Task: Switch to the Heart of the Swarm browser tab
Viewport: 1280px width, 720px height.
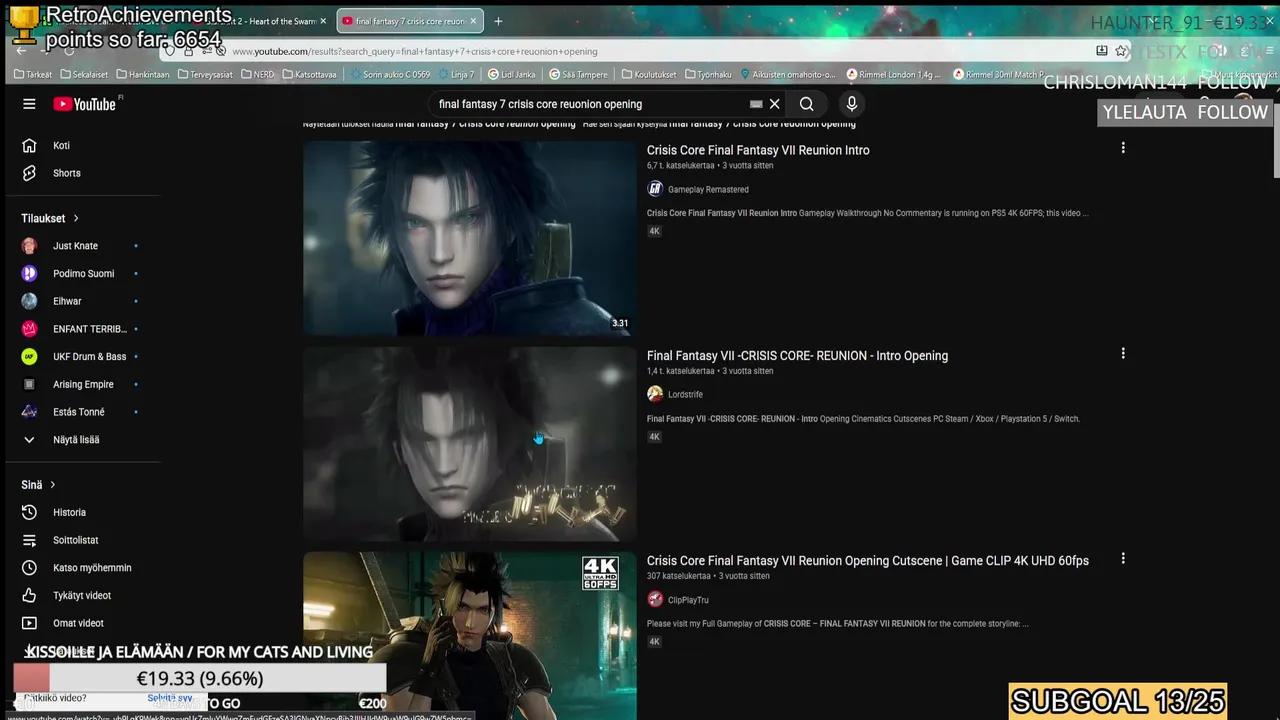Action: [262, 21]
